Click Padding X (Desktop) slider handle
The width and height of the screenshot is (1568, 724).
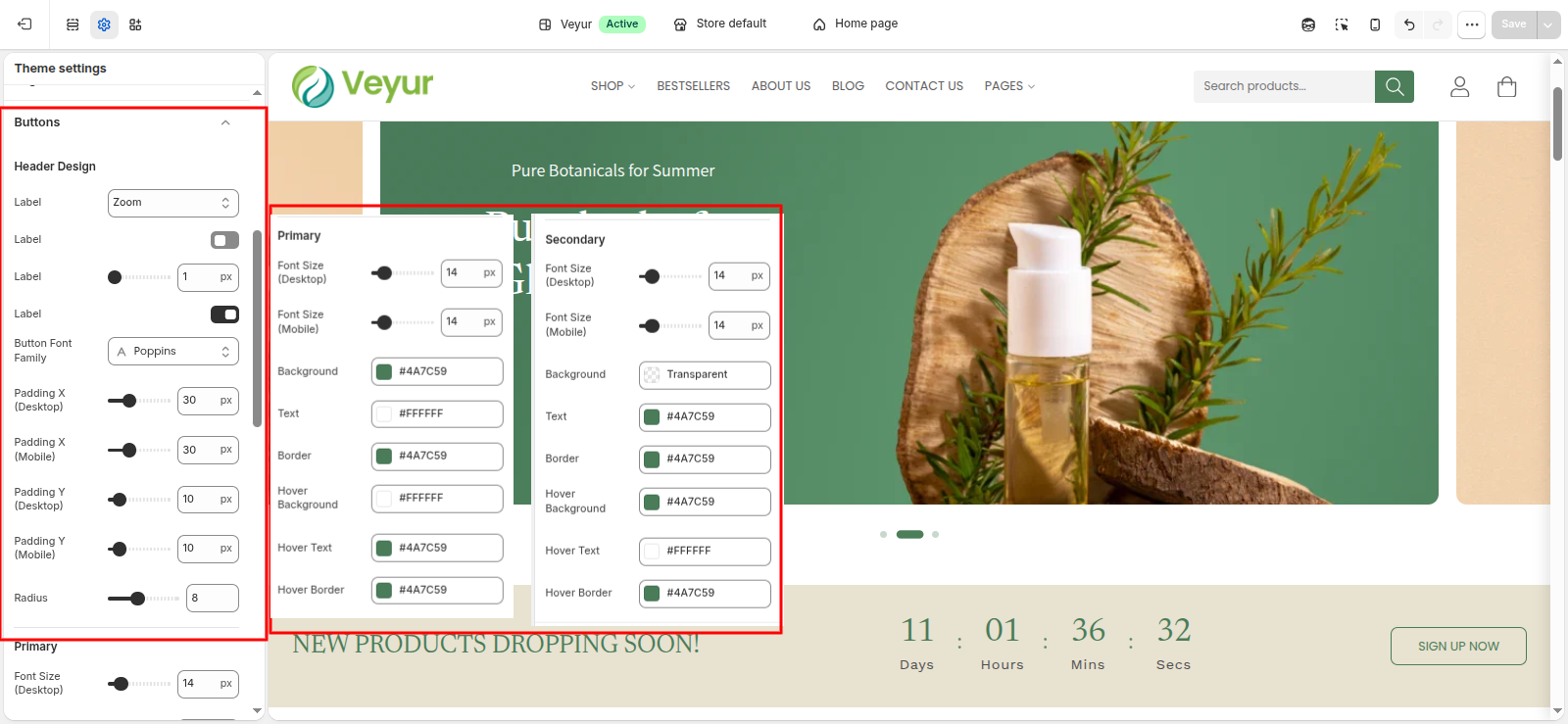(129, 401)
